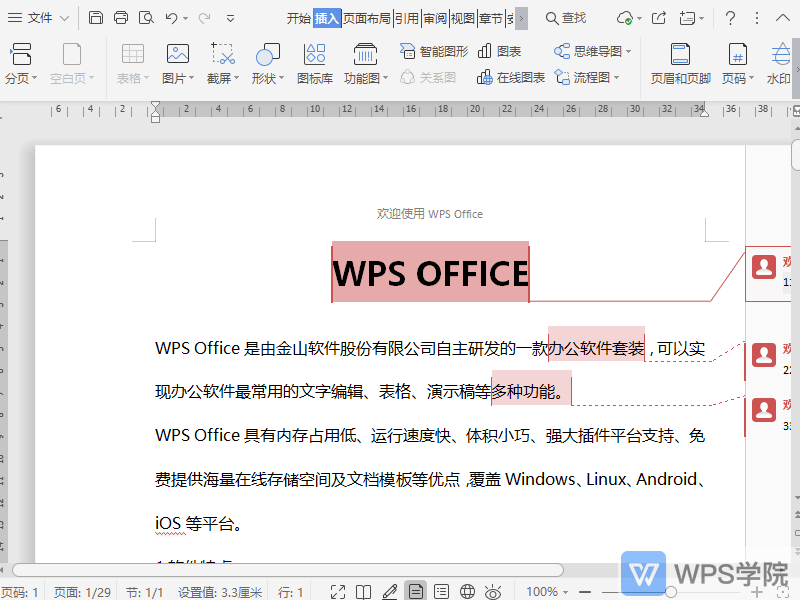The image size is (800, 600).
Task: Switch to 阅读版式 read layout view
Action: [363, 590]
